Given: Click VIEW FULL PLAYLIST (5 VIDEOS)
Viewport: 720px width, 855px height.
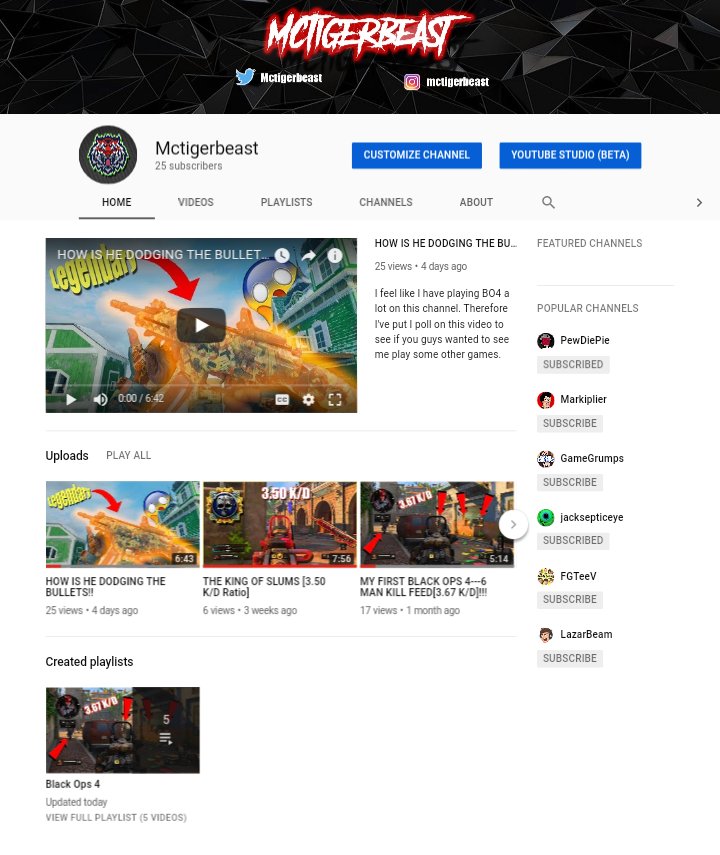Looking at the screenshot, I should coord(116,817).
